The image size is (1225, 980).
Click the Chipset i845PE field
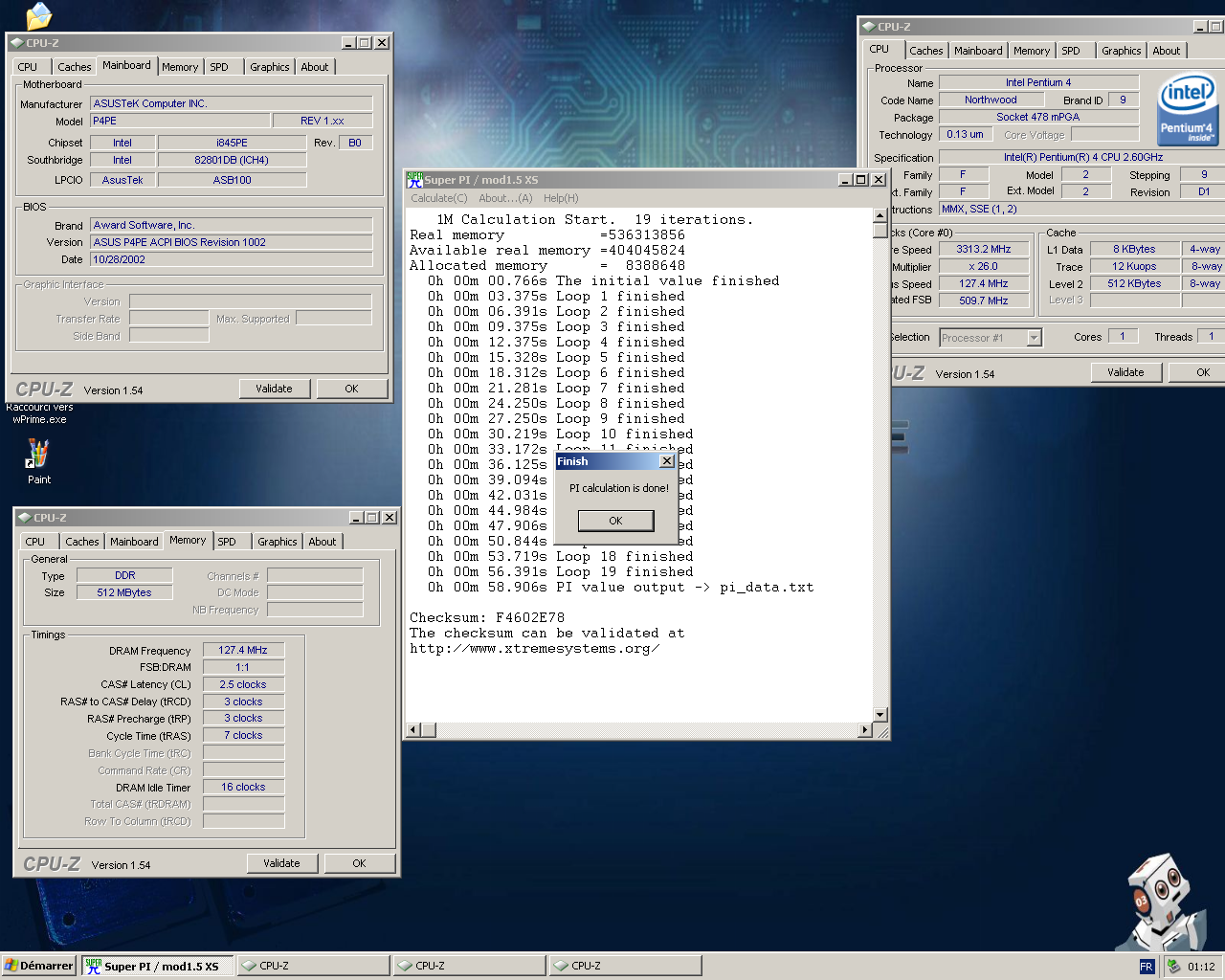tap(232, 143)
